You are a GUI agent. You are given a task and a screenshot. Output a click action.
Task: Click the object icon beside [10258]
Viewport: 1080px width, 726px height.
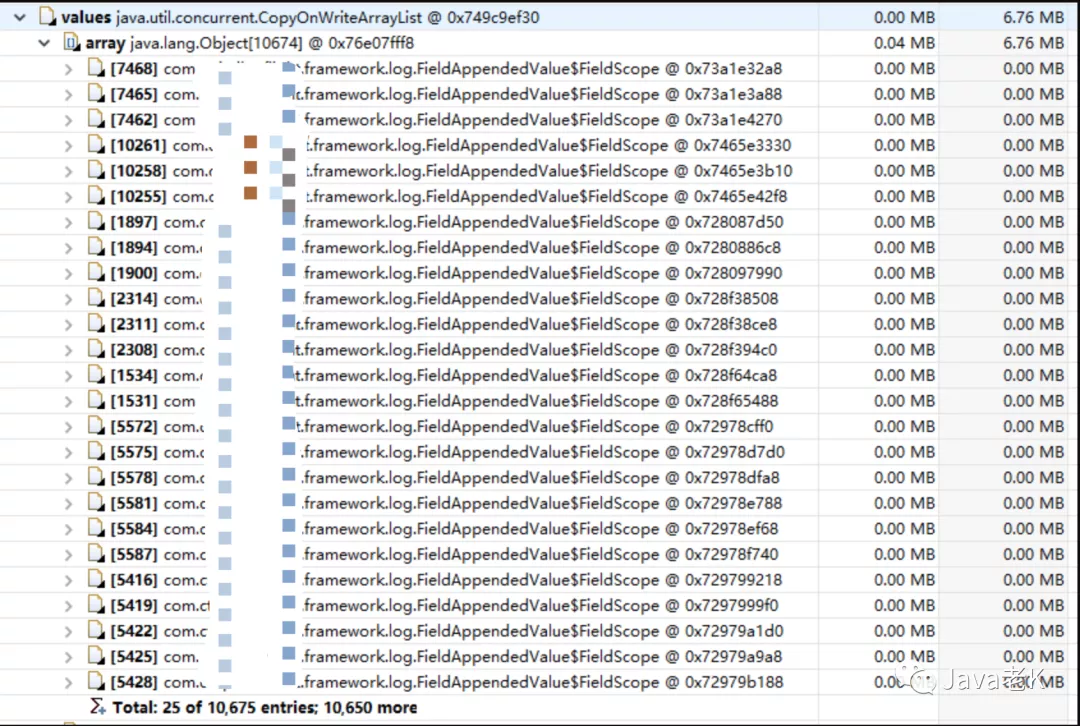pos(96,170)
